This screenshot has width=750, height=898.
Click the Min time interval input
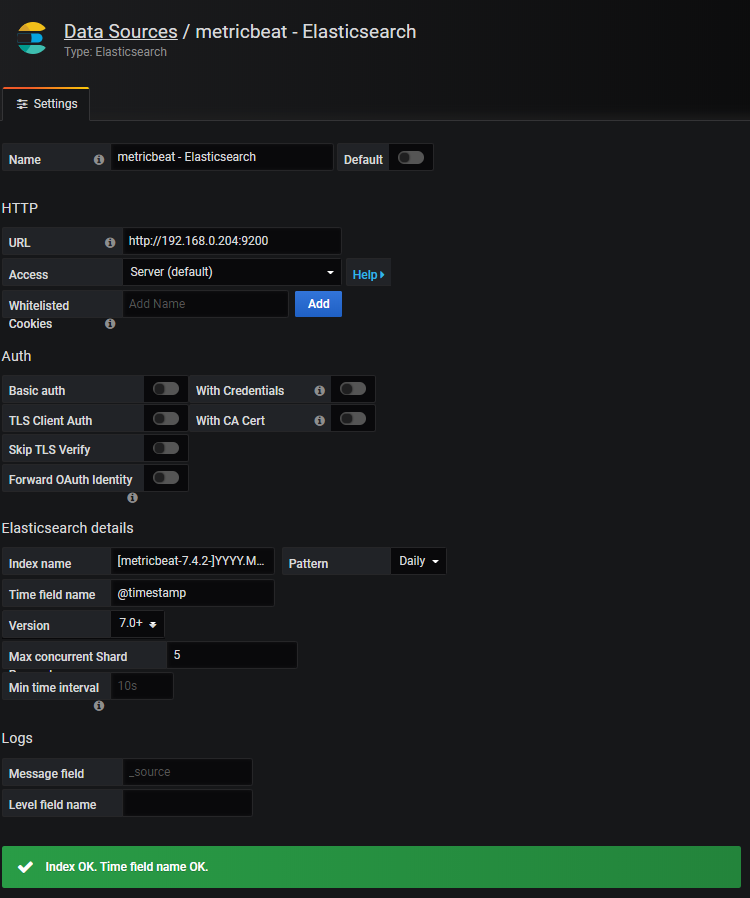[142, 686]
